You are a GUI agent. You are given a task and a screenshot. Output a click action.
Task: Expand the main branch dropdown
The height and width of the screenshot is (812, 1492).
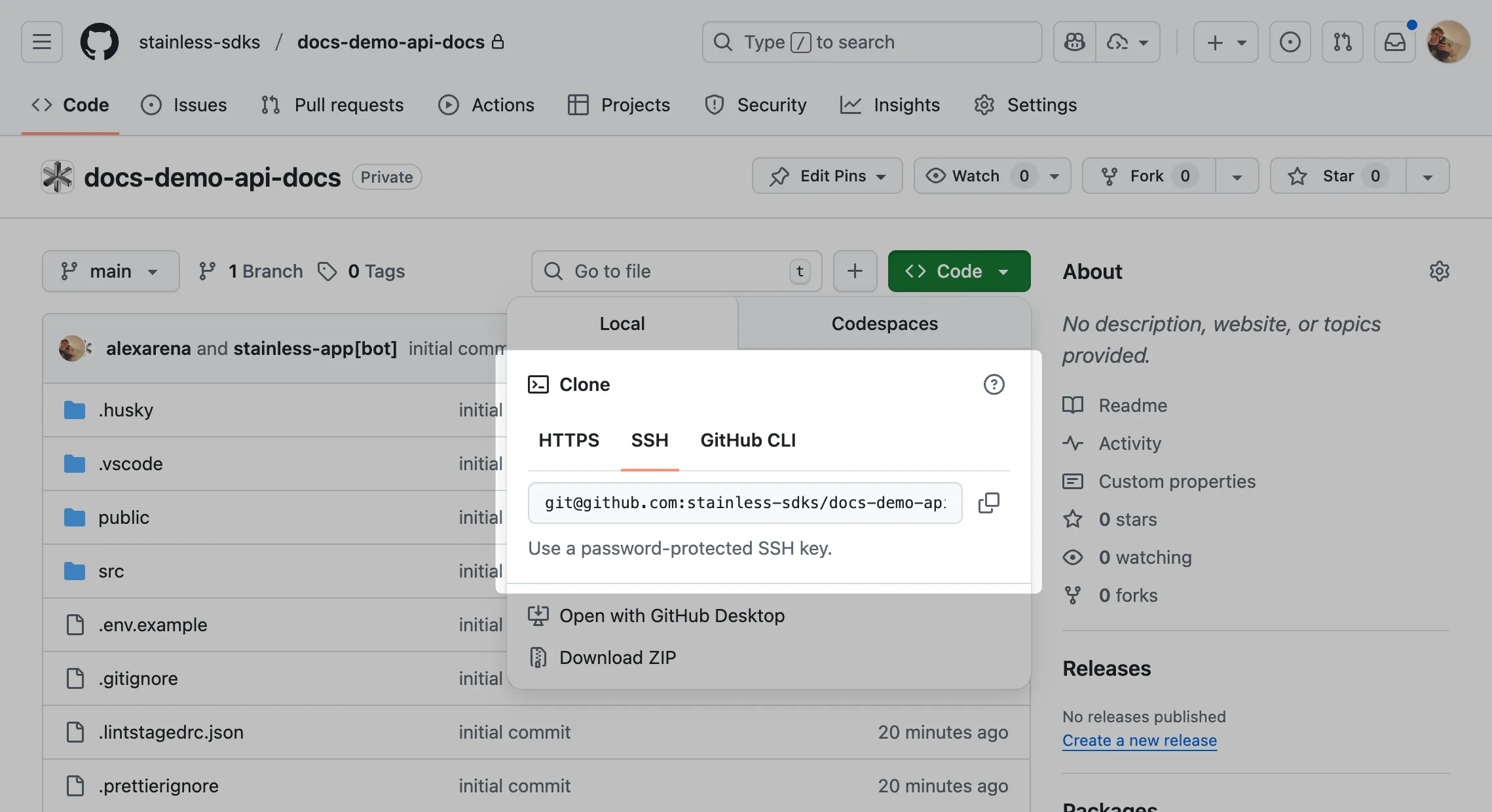point(110,270)
